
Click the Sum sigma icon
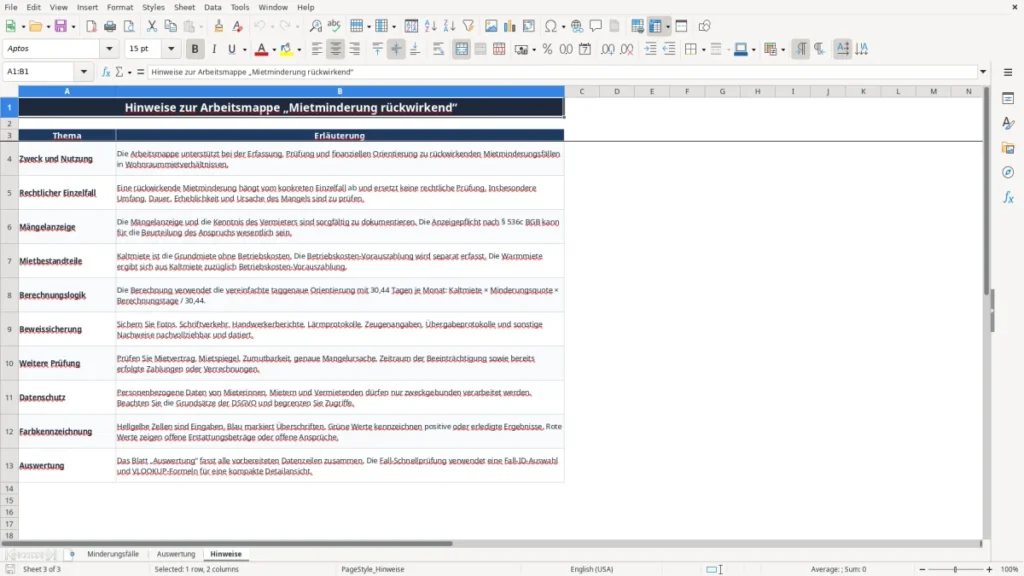[x=119, y=72]
